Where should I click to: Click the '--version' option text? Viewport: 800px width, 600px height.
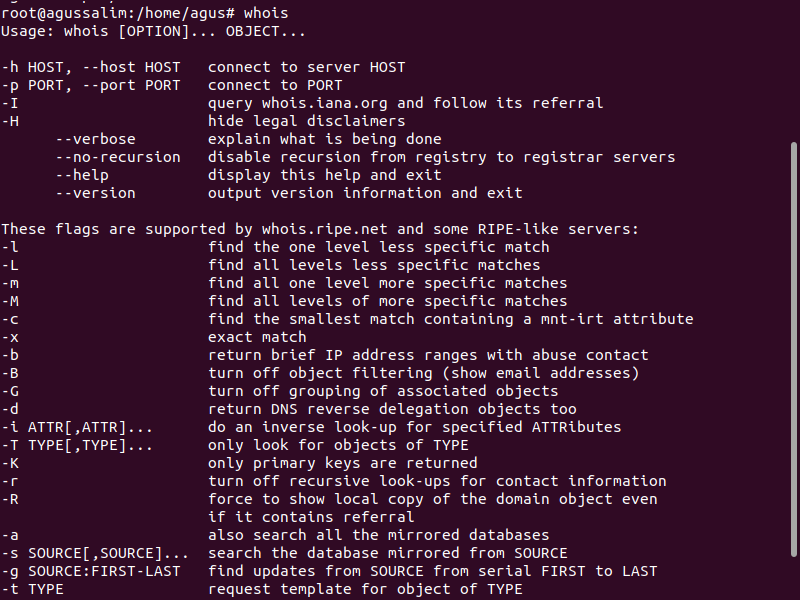(96, 193)
